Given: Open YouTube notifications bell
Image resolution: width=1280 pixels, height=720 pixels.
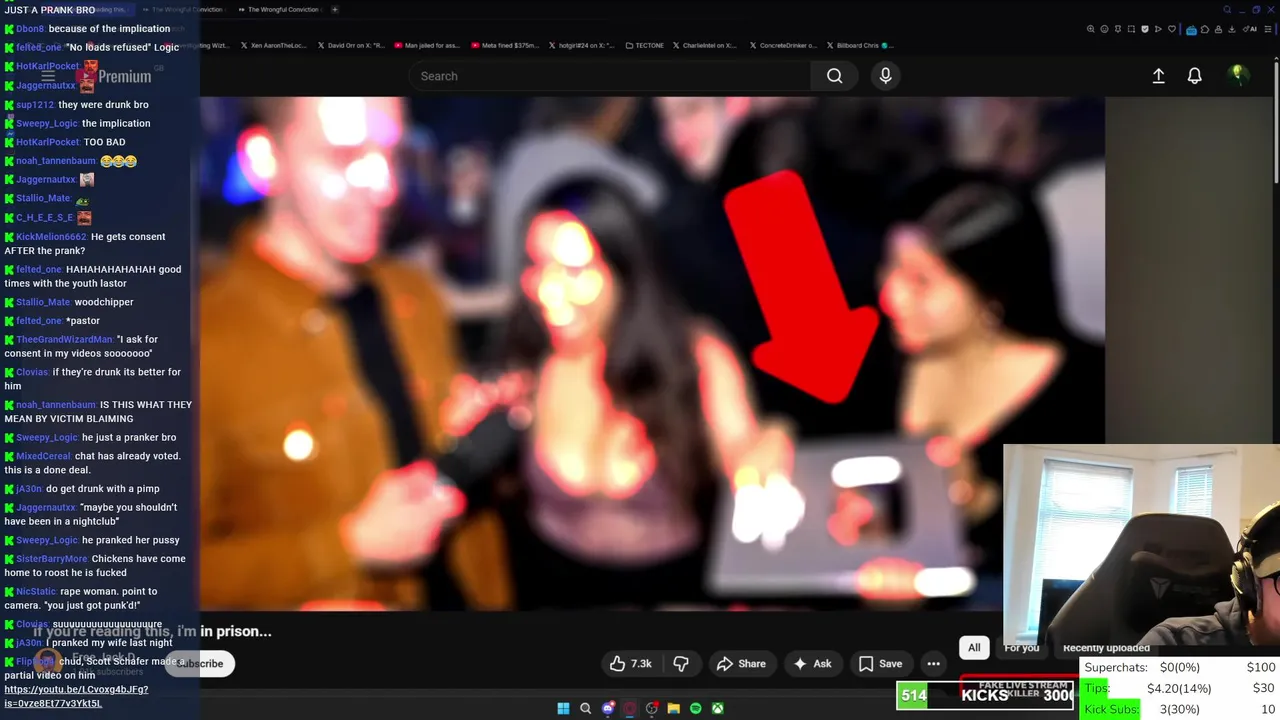Looking at the screenshot, I should click(1194, 76).
